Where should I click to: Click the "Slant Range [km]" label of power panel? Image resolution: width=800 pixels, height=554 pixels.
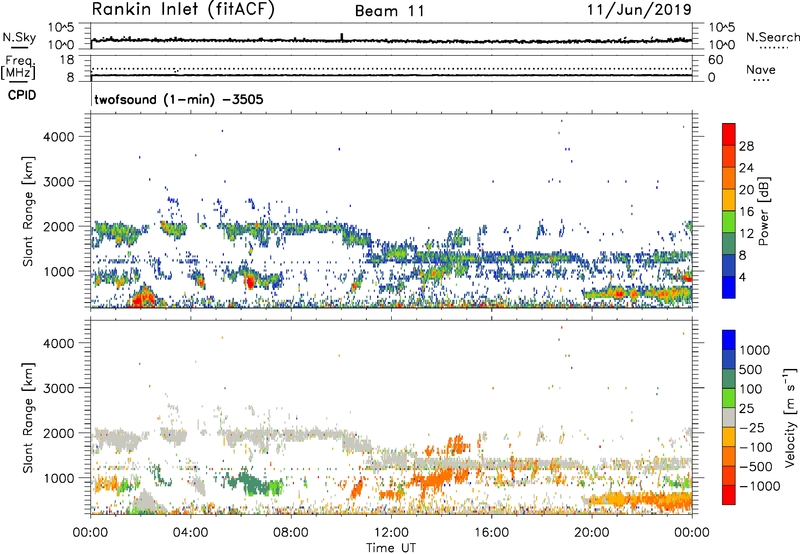coord(28,211)
